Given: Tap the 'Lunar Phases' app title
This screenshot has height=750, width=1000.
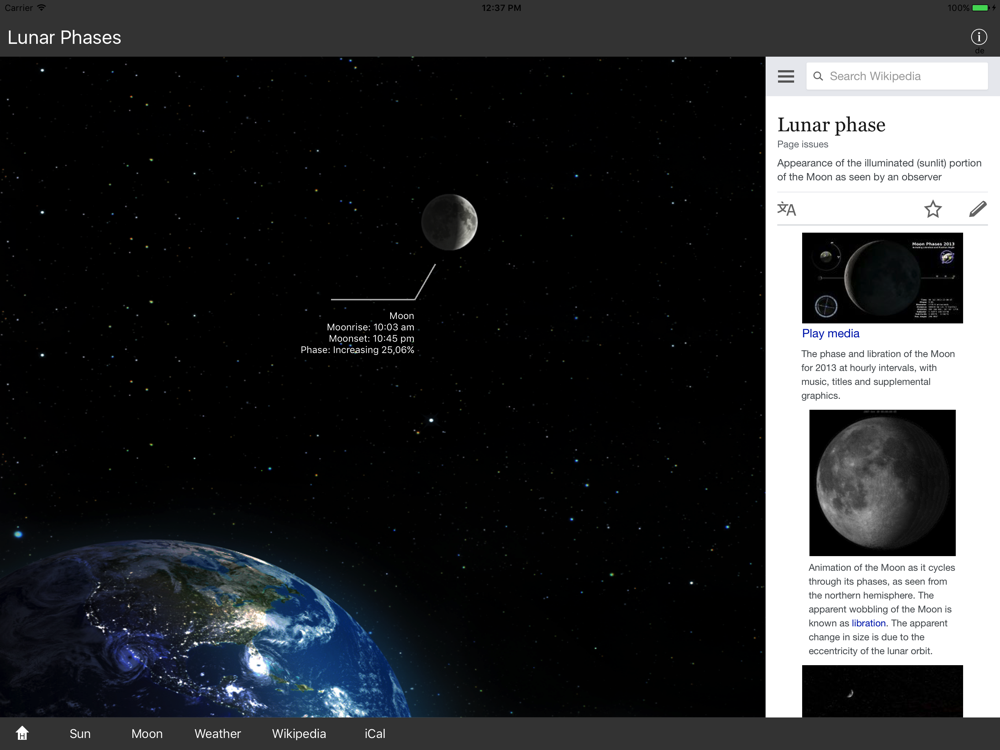Looking at the screenshot, I should pyautogui.click(x=64, y=38).
